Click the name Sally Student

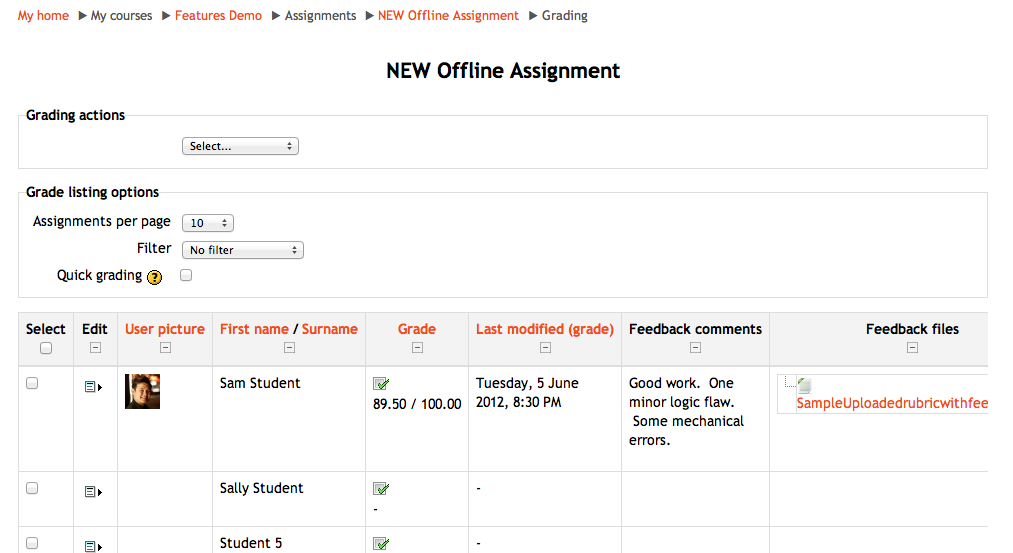(261, 488)
